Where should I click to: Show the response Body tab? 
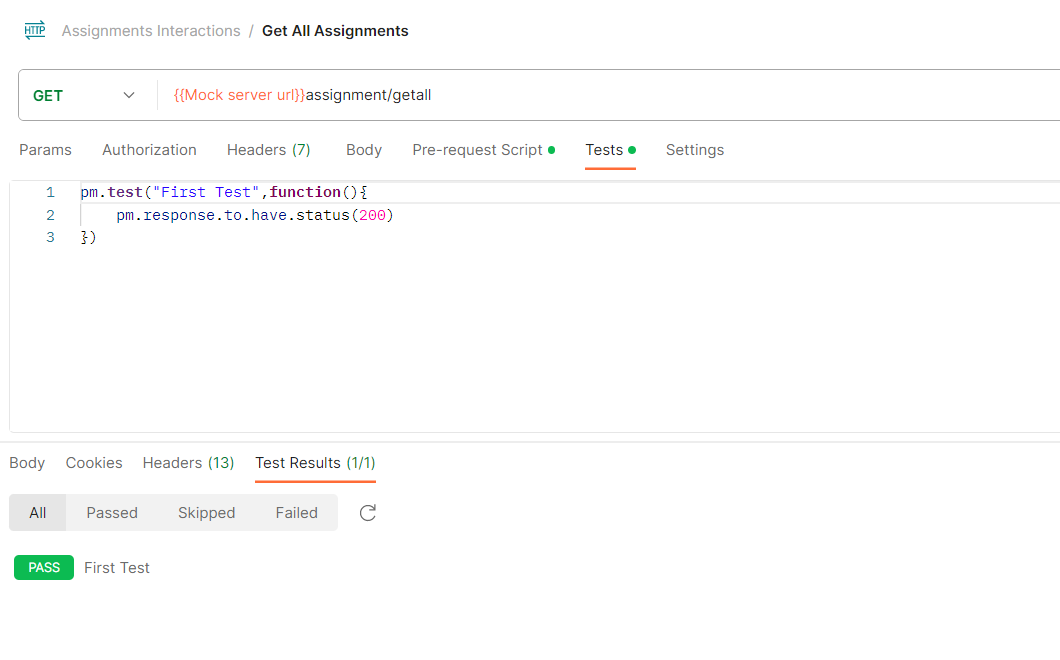pyautogui.click(x=27, y=463)
